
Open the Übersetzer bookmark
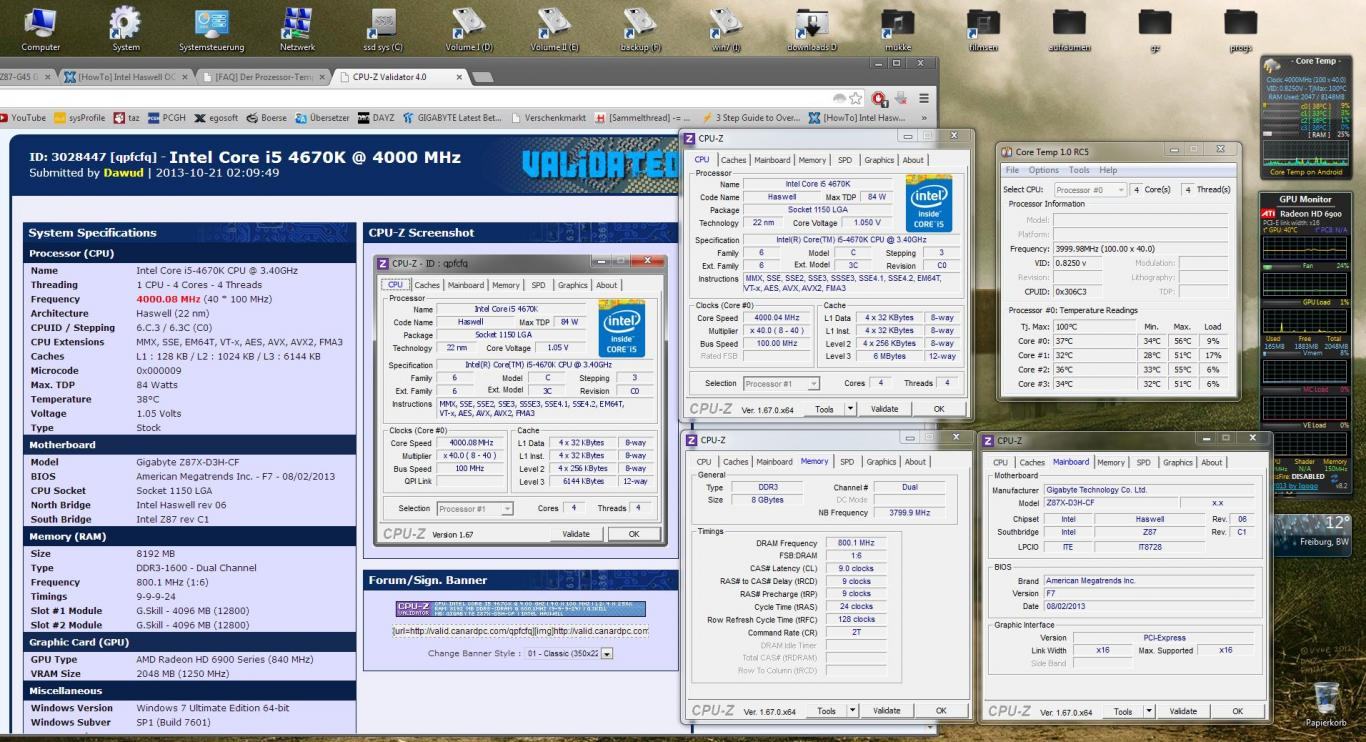coord(322,118)
